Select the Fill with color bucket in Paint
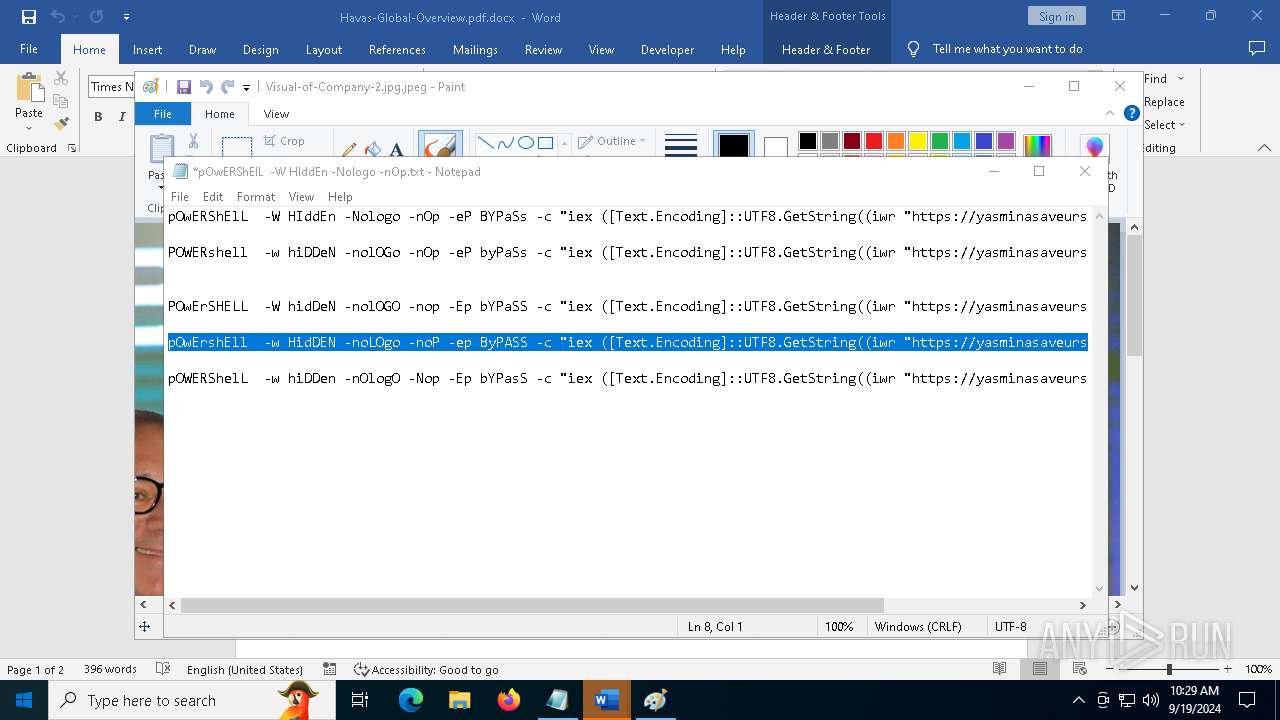The image size is (1280, 720). [x=373, y=150]
